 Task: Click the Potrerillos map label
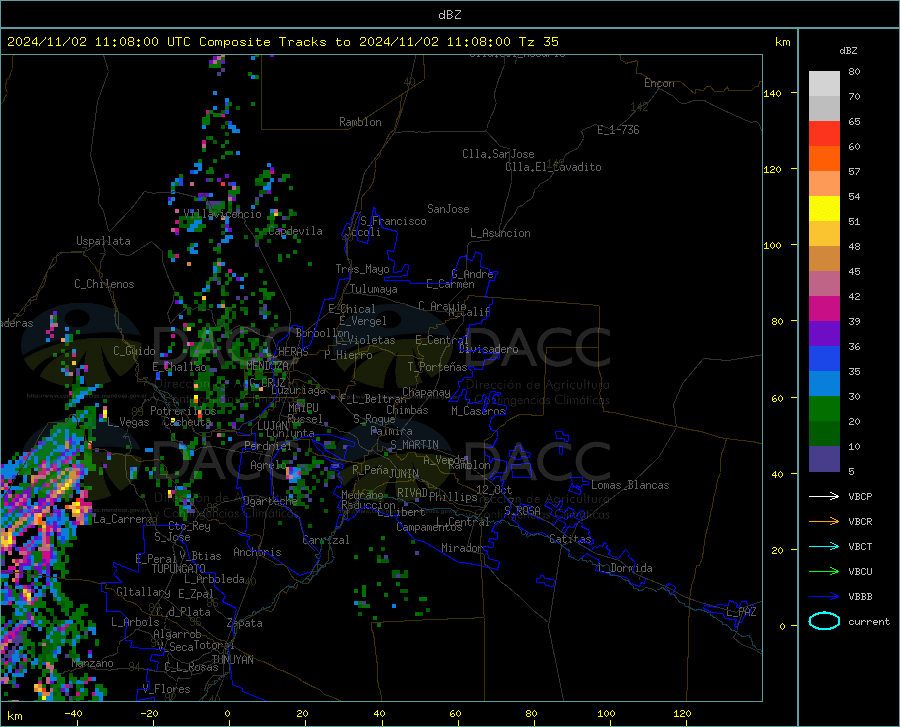click(x=183, y=411)
